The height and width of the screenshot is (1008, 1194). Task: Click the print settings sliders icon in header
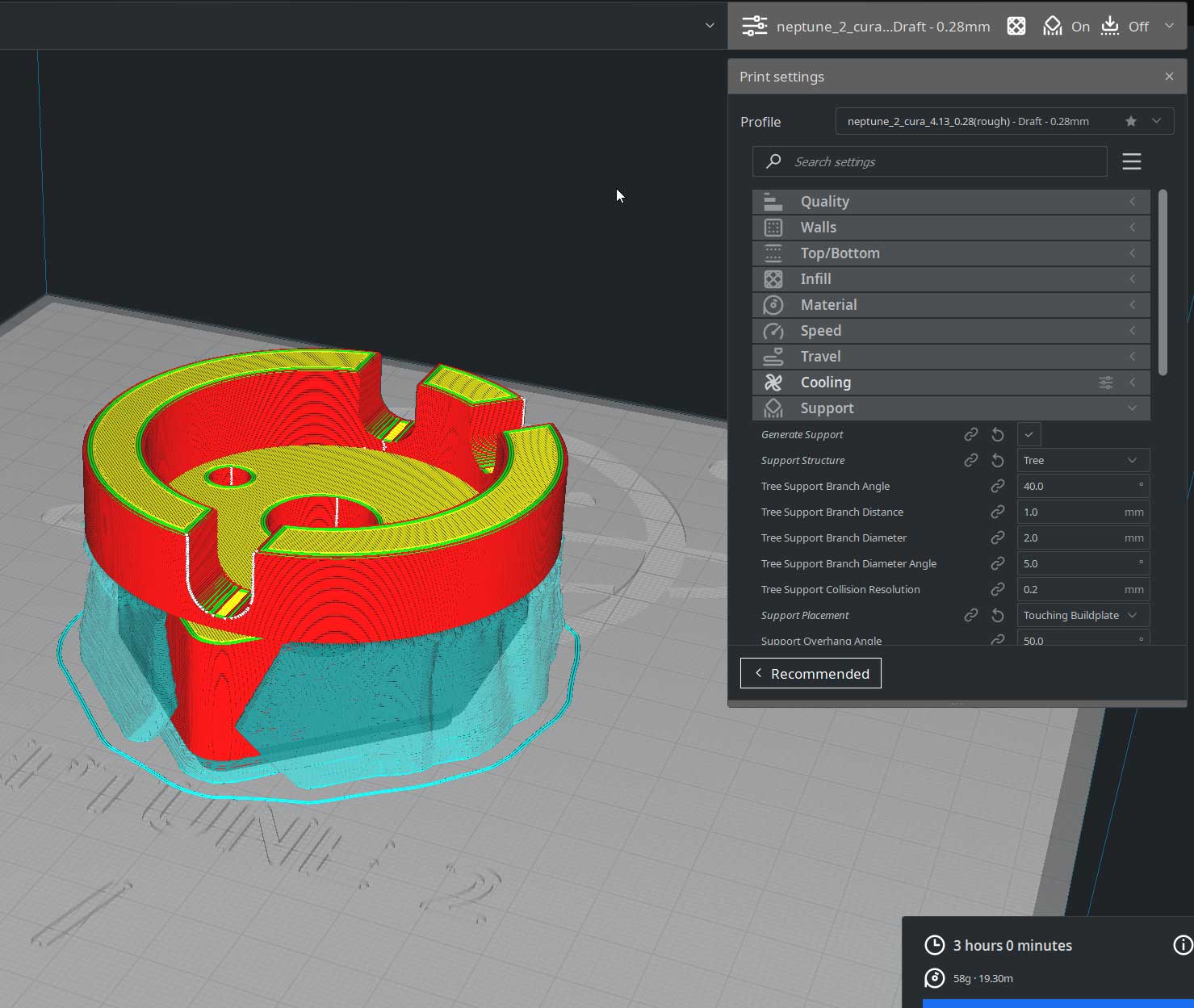click(755, 26)
